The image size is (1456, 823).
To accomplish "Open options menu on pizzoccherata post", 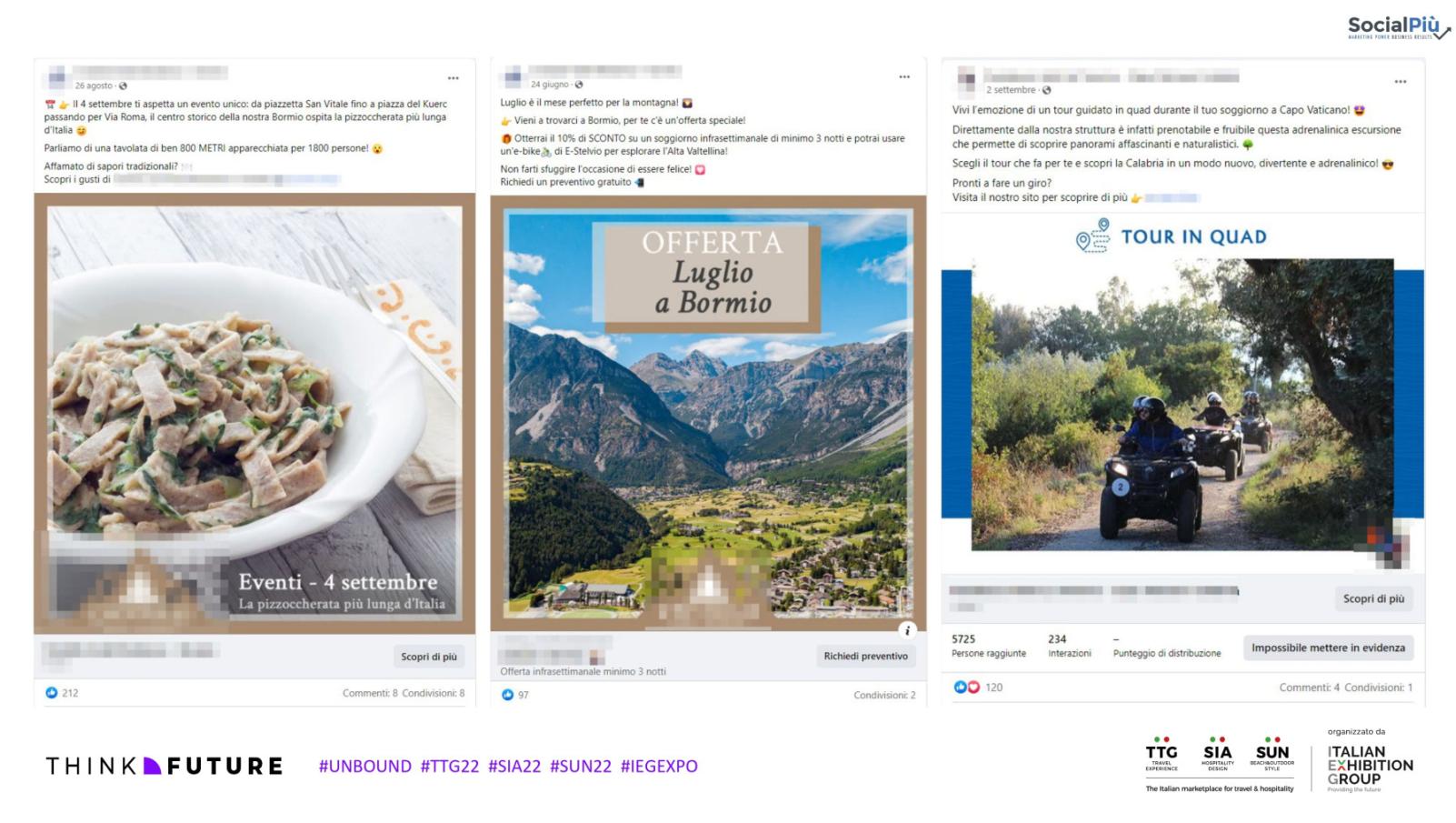I will 453,78.
